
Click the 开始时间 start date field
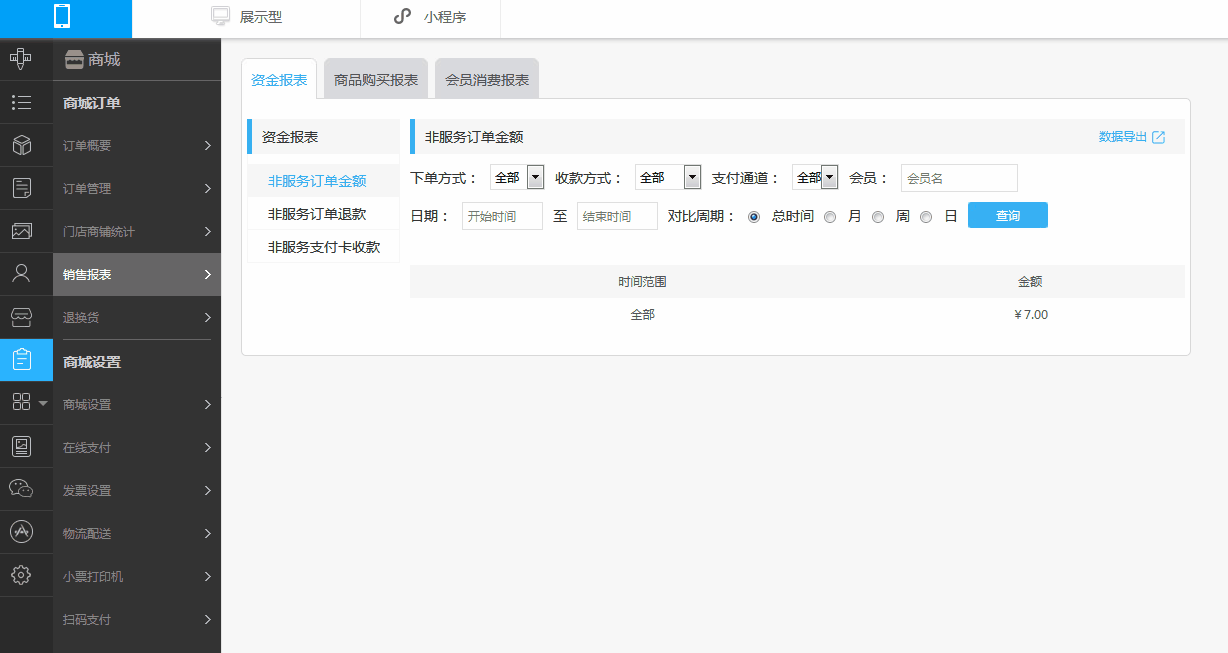pos(502,216)
